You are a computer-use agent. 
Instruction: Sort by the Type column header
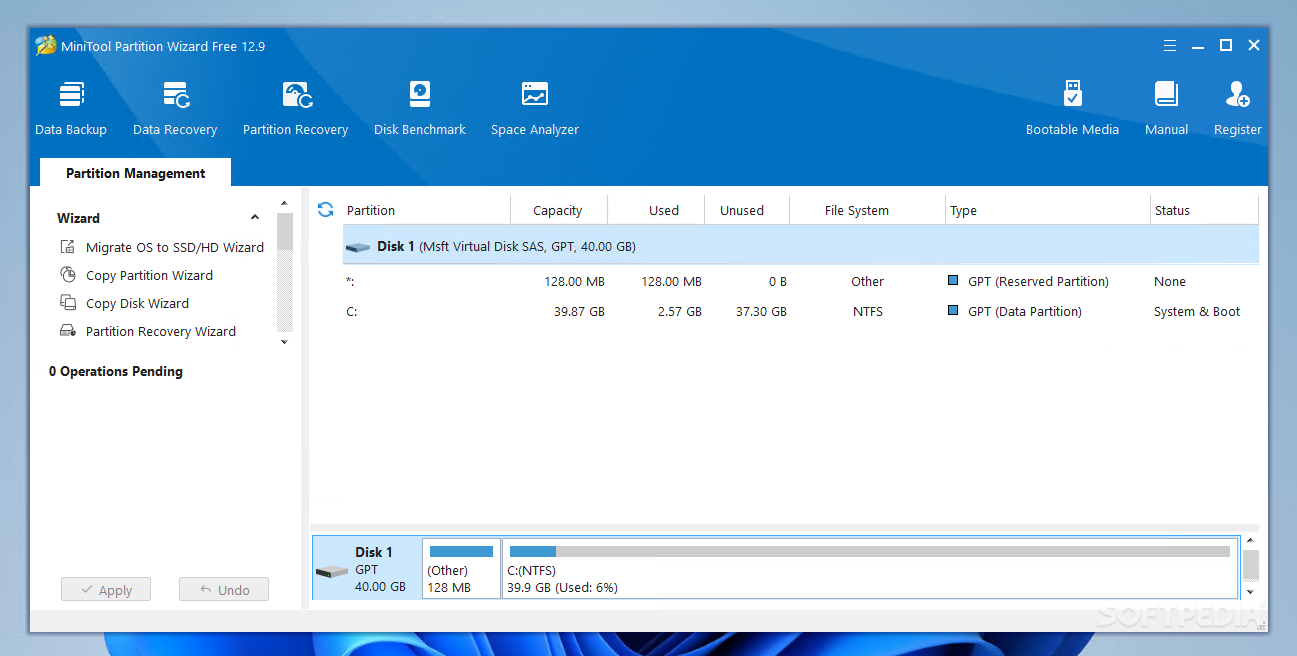pyautogui.click(x=1048, y=210)
